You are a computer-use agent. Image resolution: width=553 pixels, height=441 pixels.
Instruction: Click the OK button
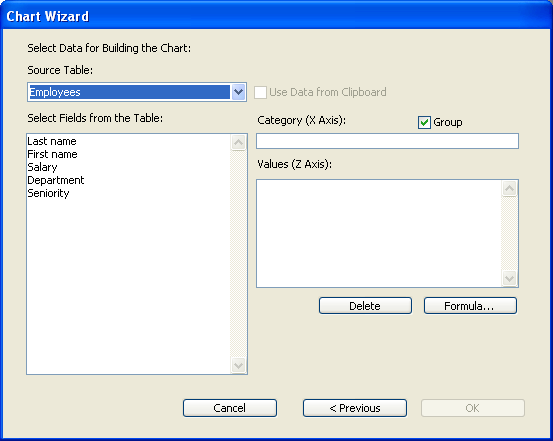473,408
